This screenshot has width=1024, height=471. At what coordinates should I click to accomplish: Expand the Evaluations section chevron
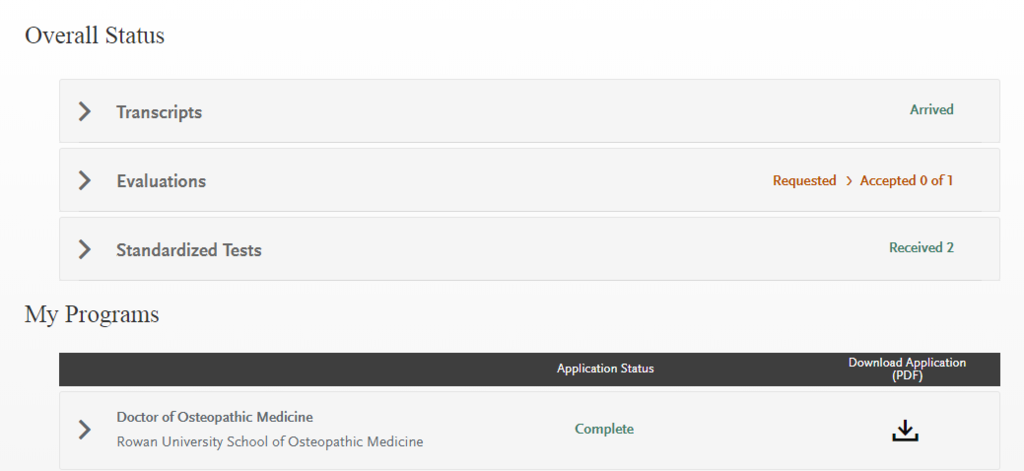click(x=85, y=181)
